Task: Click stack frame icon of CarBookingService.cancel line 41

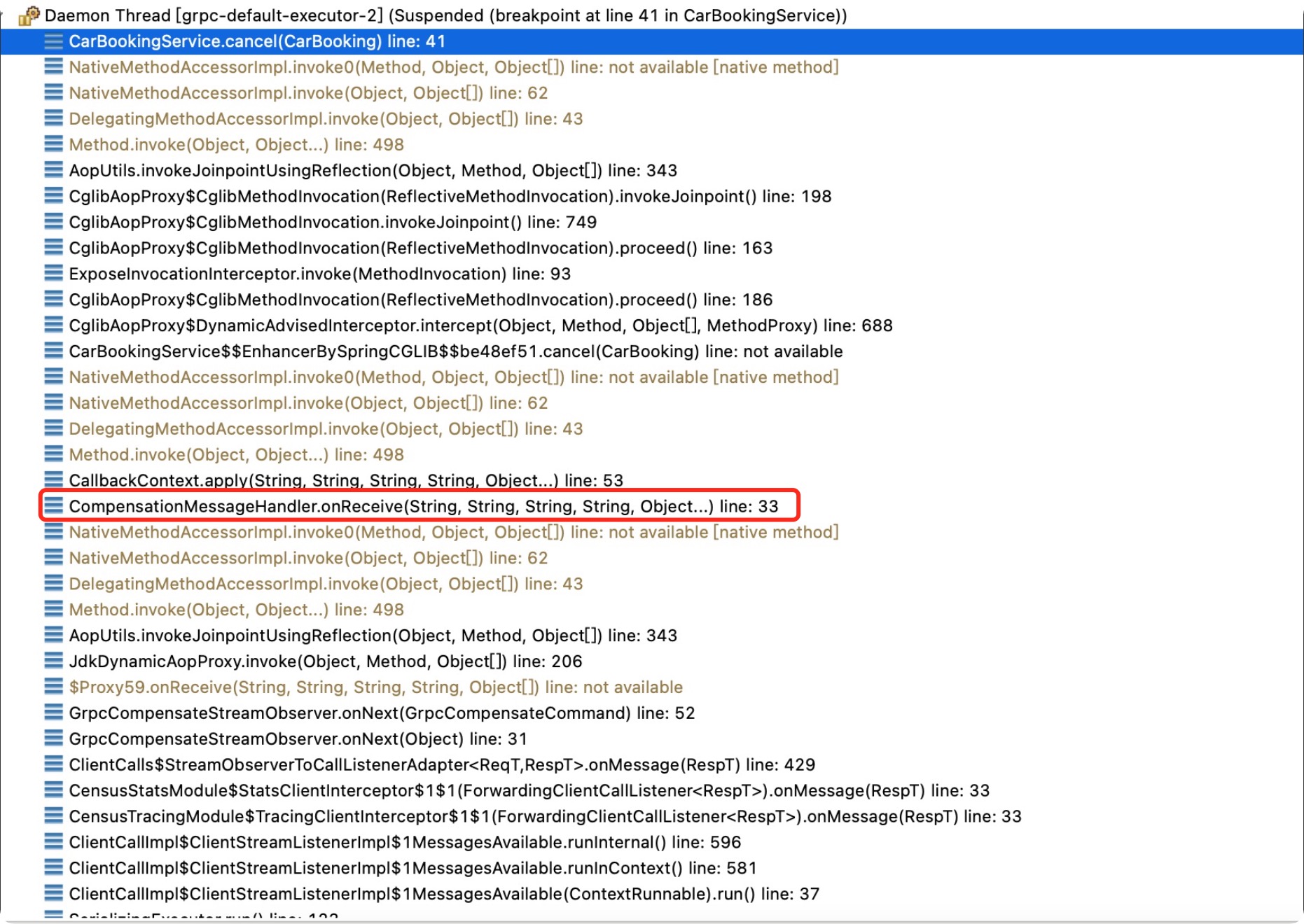Action: 53,41
